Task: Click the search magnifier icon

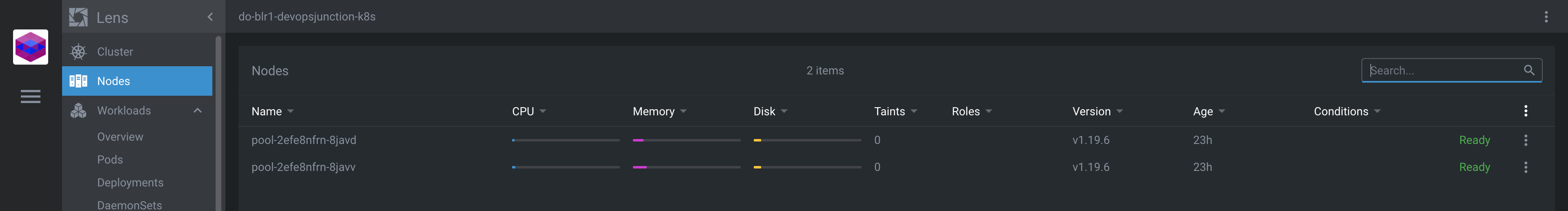Action: pyautogui.click(x=1528, y=70)
